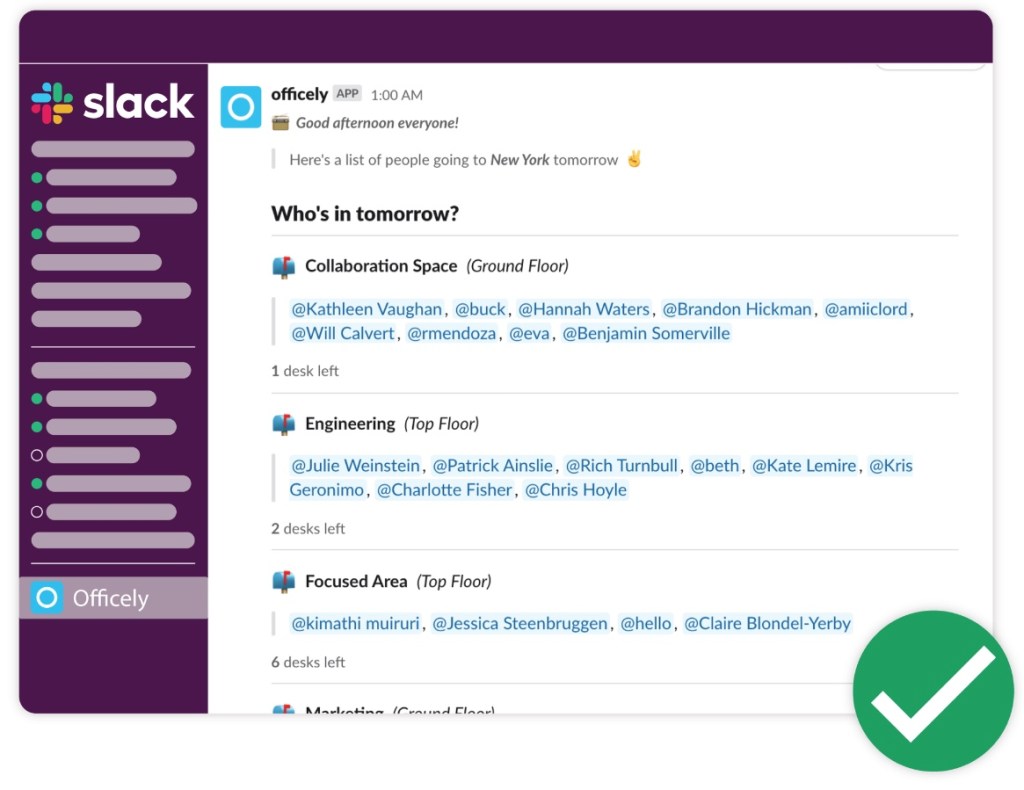Click the Collaboration Space mailbox icon

284,266
